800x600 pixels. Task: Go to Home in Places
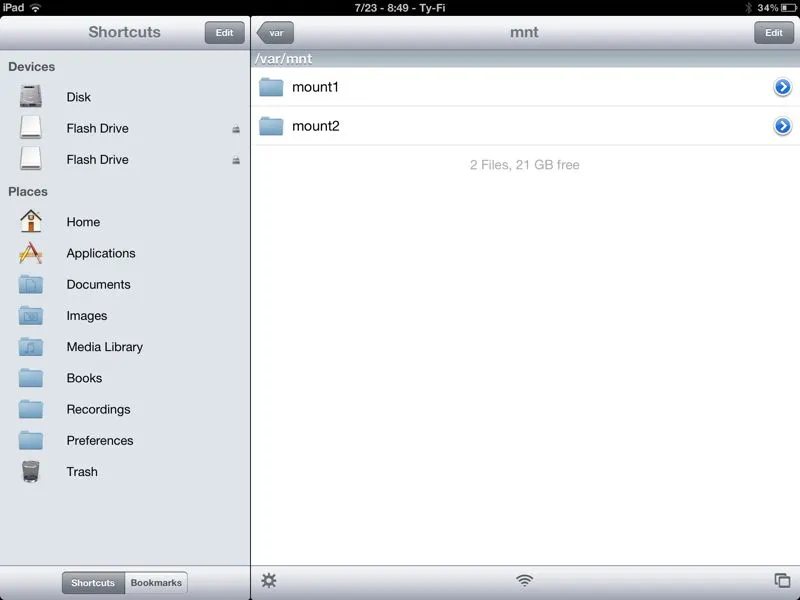point(83,222)
